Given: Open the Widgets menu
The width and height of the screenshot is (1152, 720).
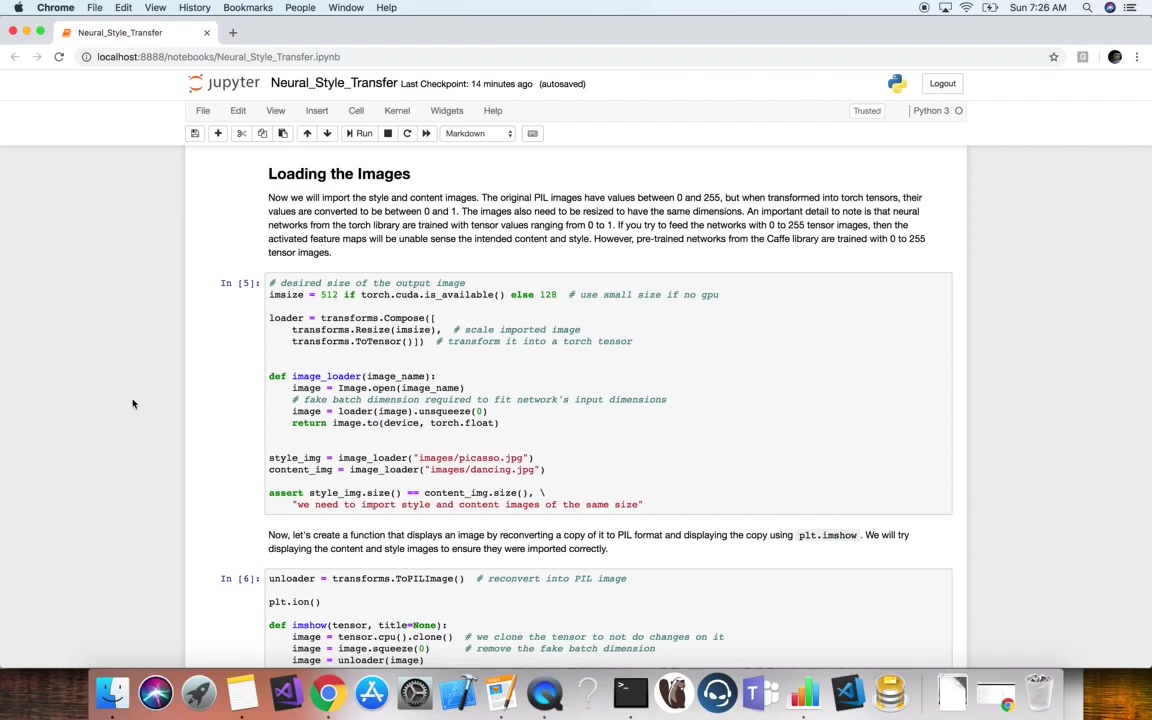Looking at the screenshot, I should (447, 111).
